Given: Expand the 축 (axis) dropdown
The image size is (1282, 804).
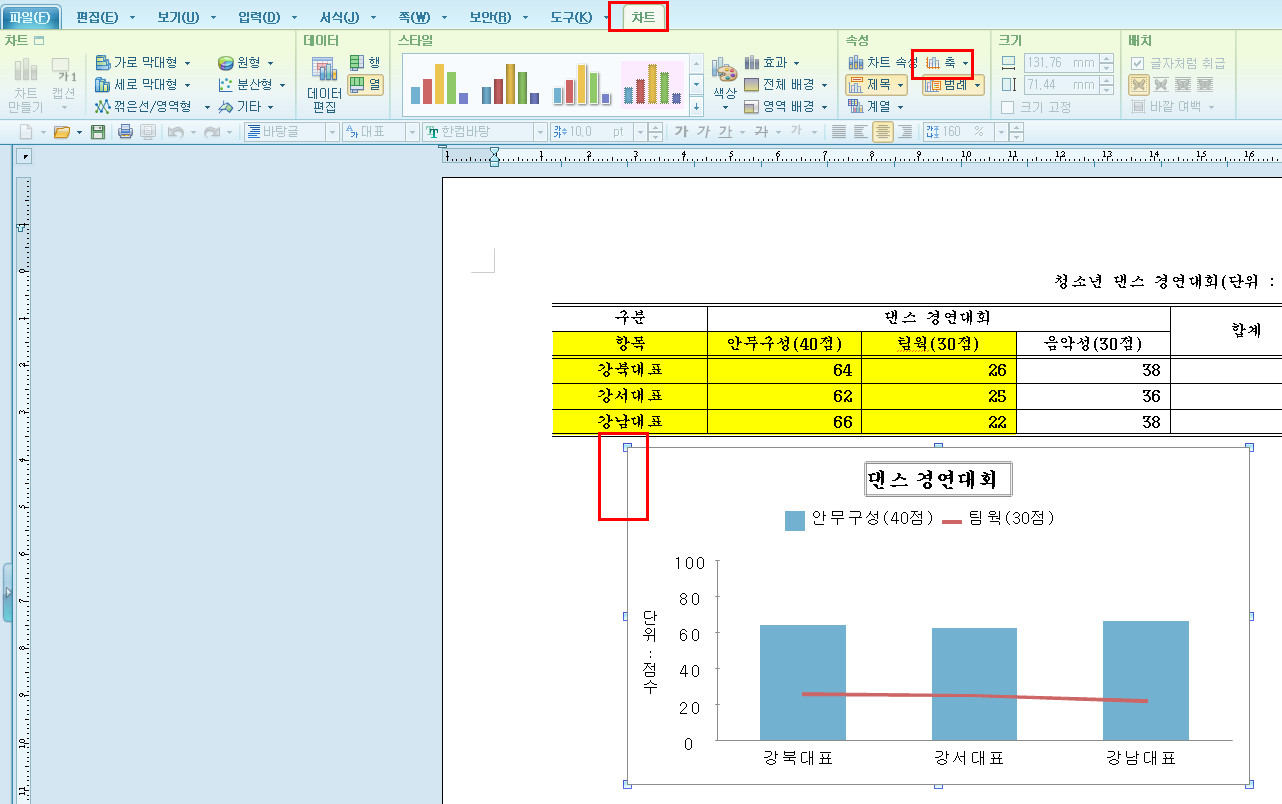Looking at the screenshot, I should click(966, 63).
